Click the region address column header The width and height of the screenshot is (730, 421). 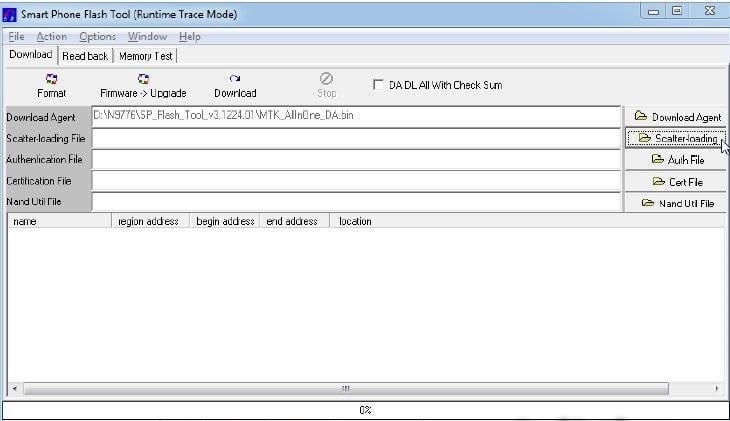click(150, 221)
